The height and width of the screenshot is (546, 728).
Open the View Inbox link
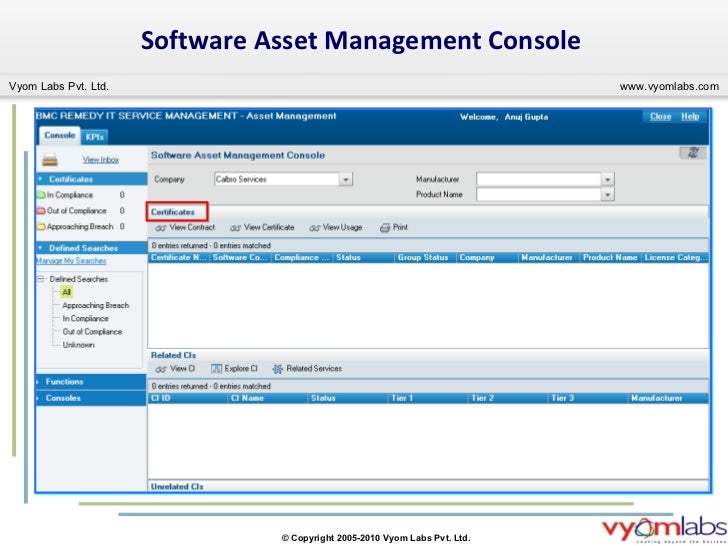101,160
